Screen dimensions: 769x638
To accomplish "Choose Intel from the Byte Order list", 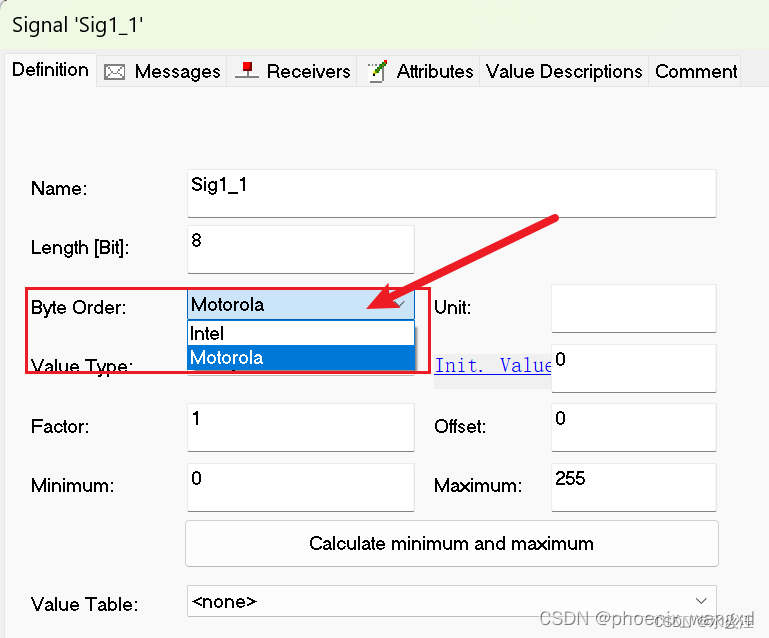I will (x=301, y=333).
